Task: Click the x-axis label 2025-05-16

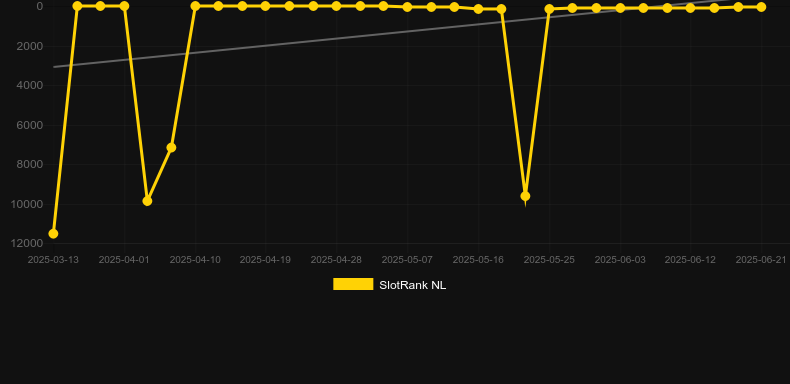Action: (x=478, y=260)
